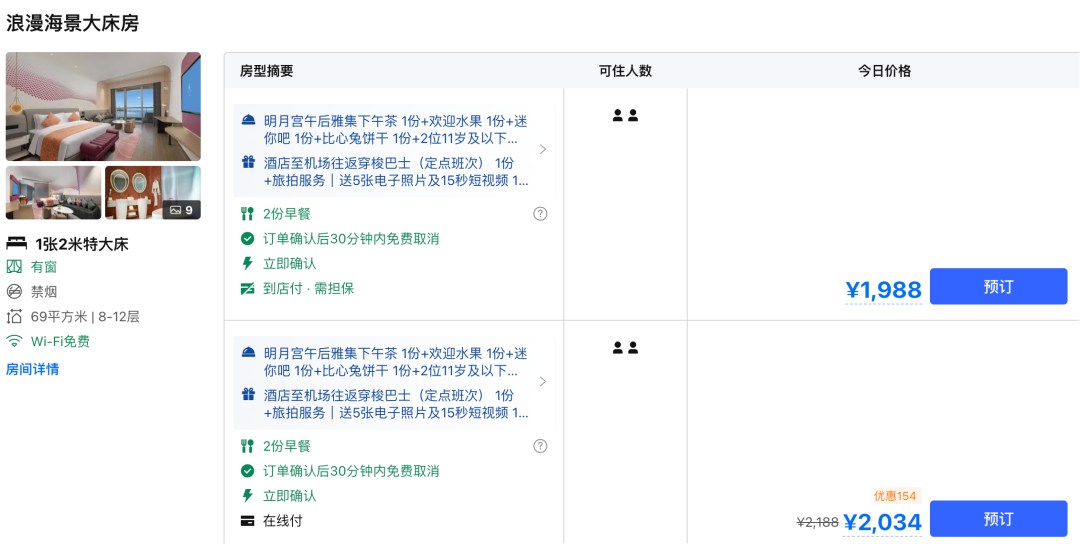Book the ¥1,988 room with 预订
This screenshot has width=1080, height=544.
999,286
